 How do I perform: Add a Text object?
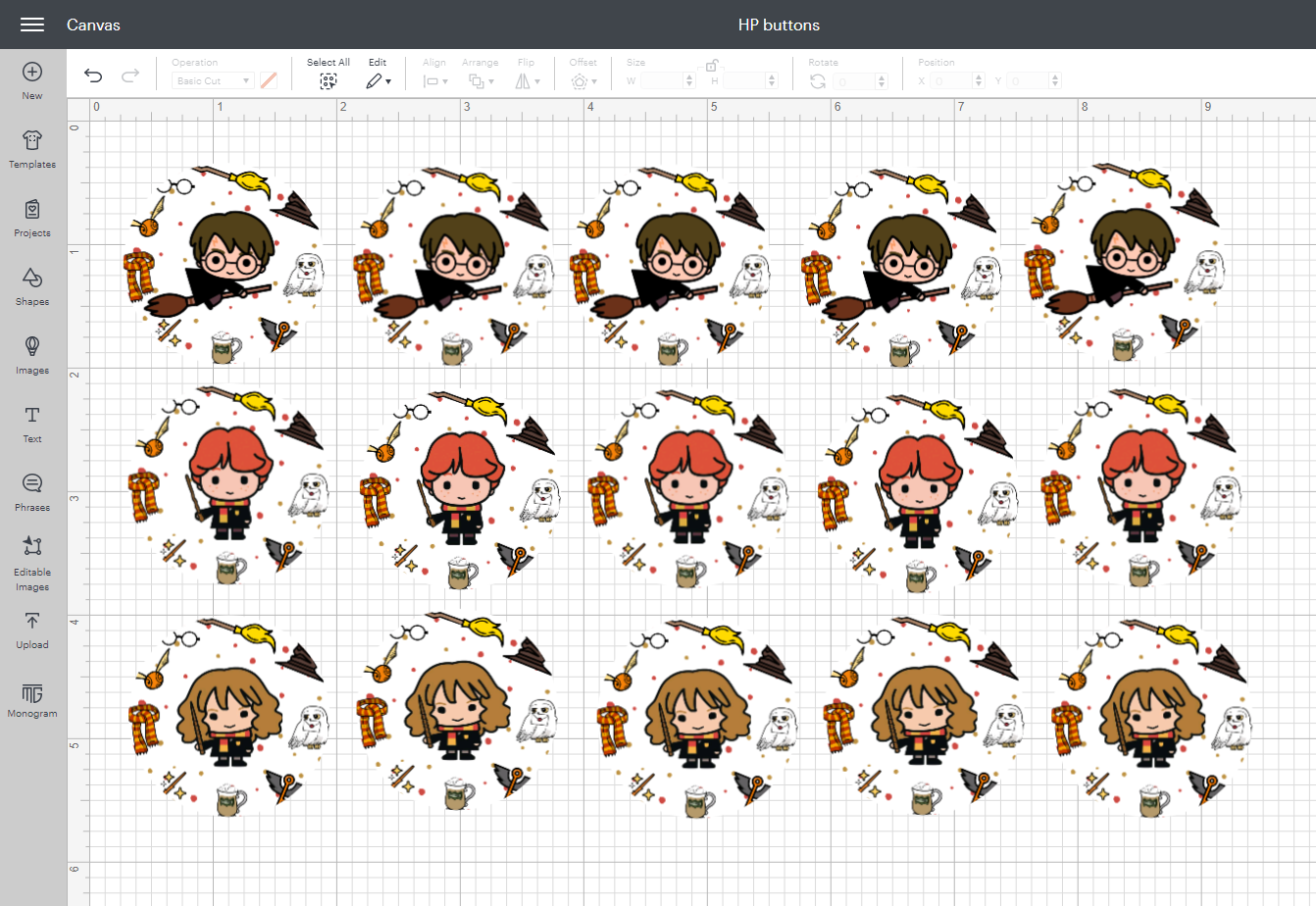click(32, 425)
